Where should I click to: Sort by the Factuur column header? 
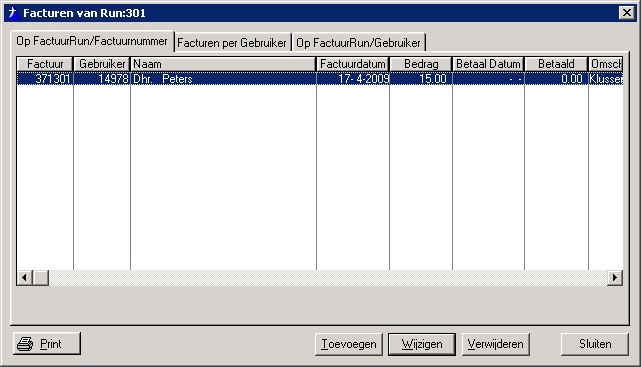point(45,64)
